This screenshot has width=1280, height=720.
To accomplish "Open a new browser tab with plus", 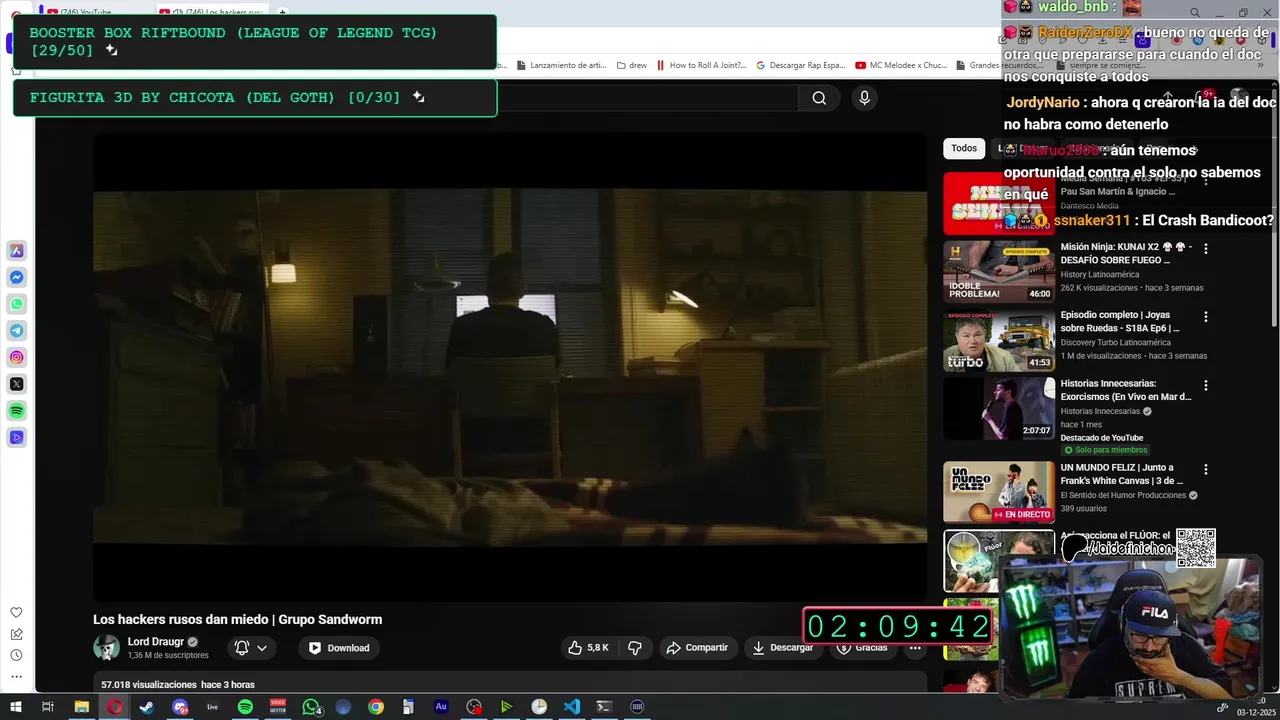I will (x=282, y=12).
